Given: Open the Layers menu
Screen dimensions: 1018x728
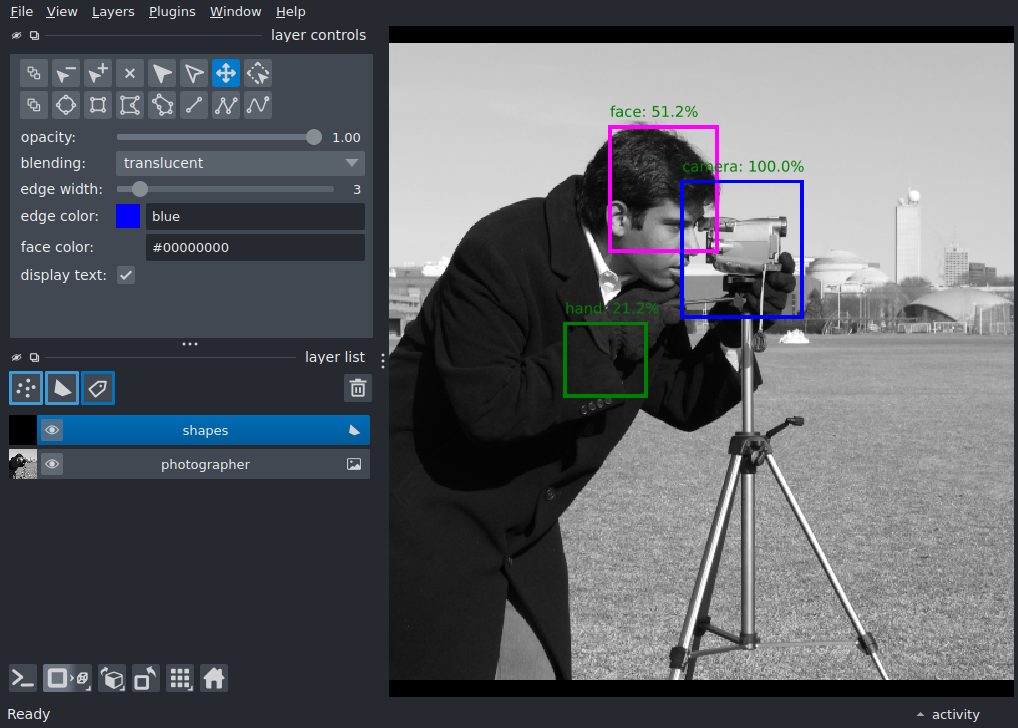Looking at the screenshot, I should pos(113,12).
